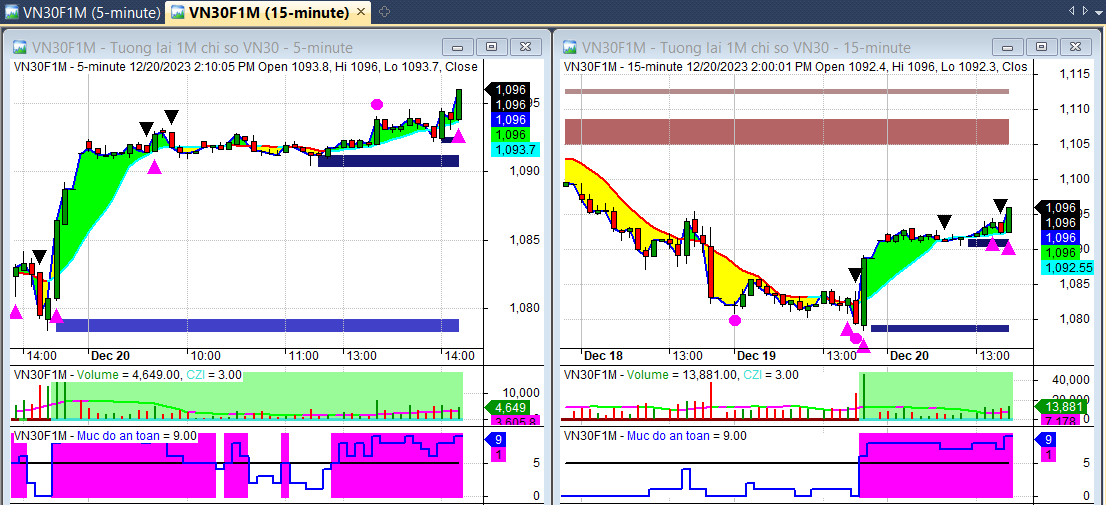Close the 5-minute chart window
The width and height of the screenshot is (1106, 505).
point(524,47)
